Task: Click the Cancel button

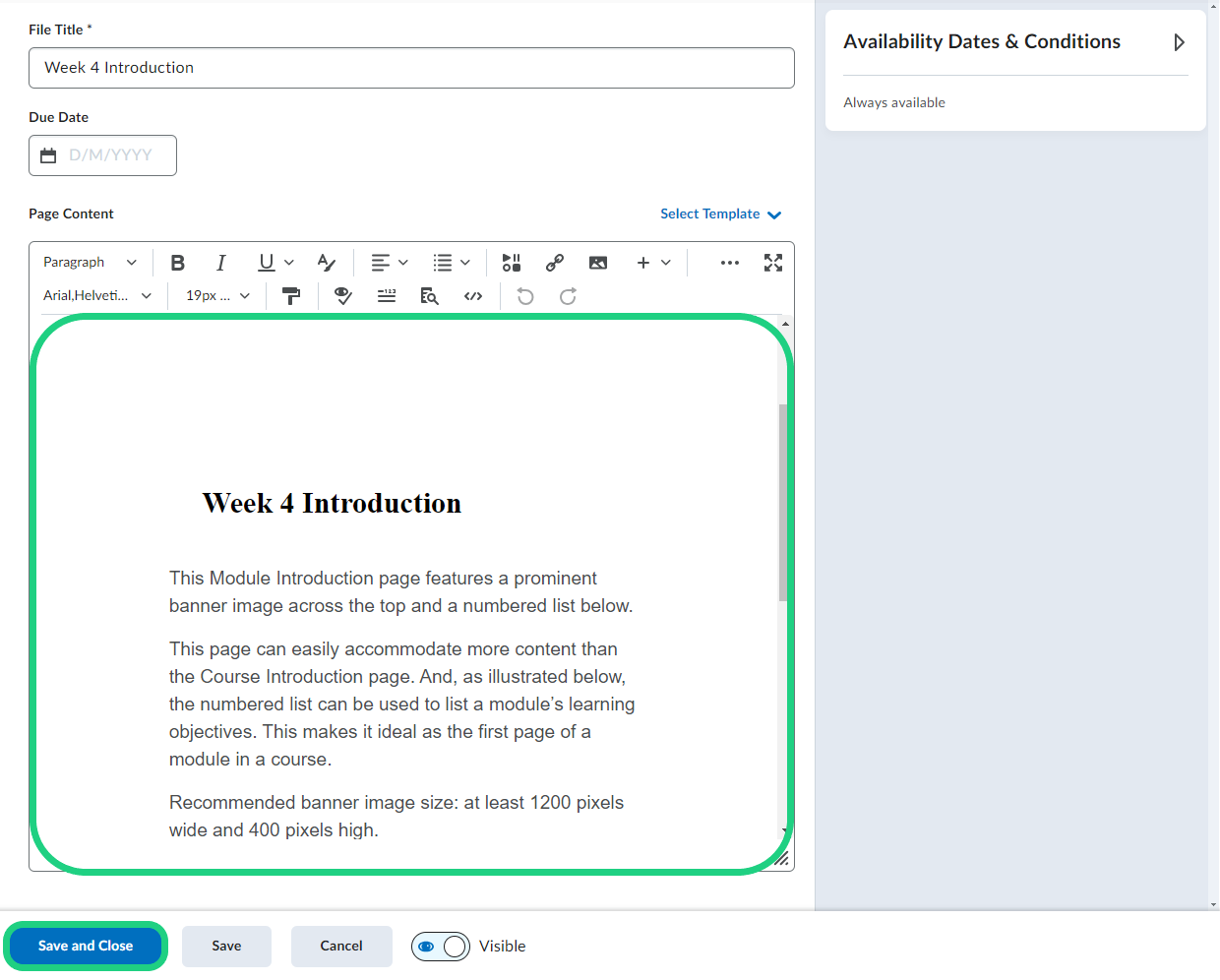Action: [341, 947]
